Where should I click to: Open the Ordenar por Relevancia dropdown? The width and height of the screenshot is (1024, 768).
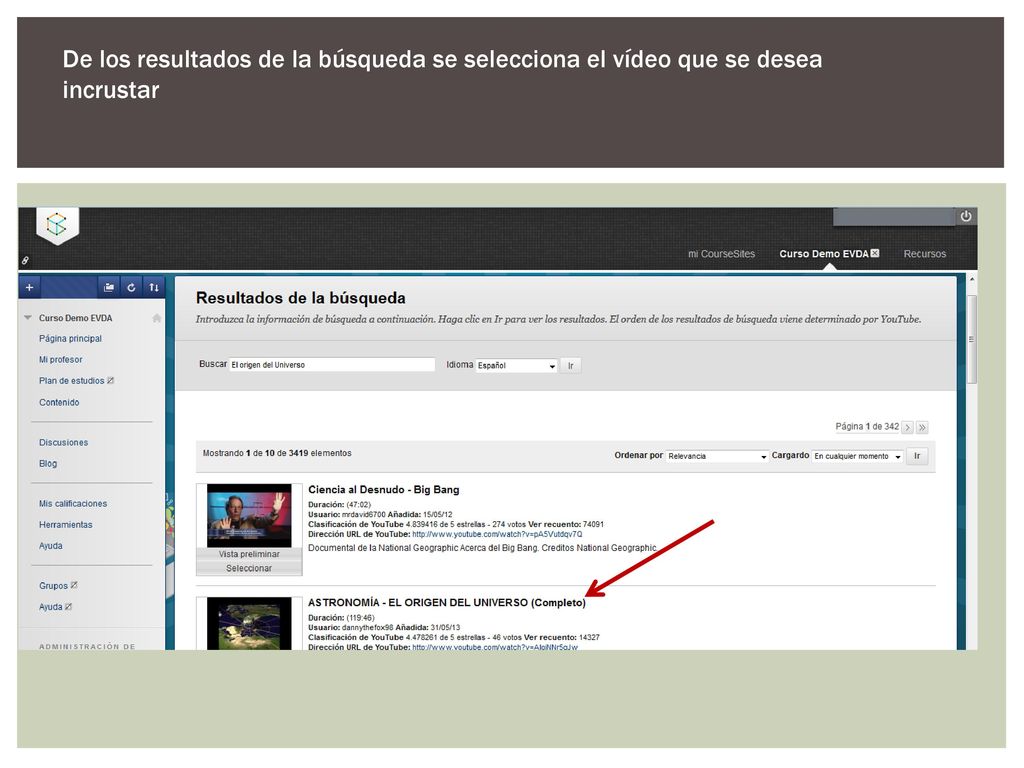[717, 456]
